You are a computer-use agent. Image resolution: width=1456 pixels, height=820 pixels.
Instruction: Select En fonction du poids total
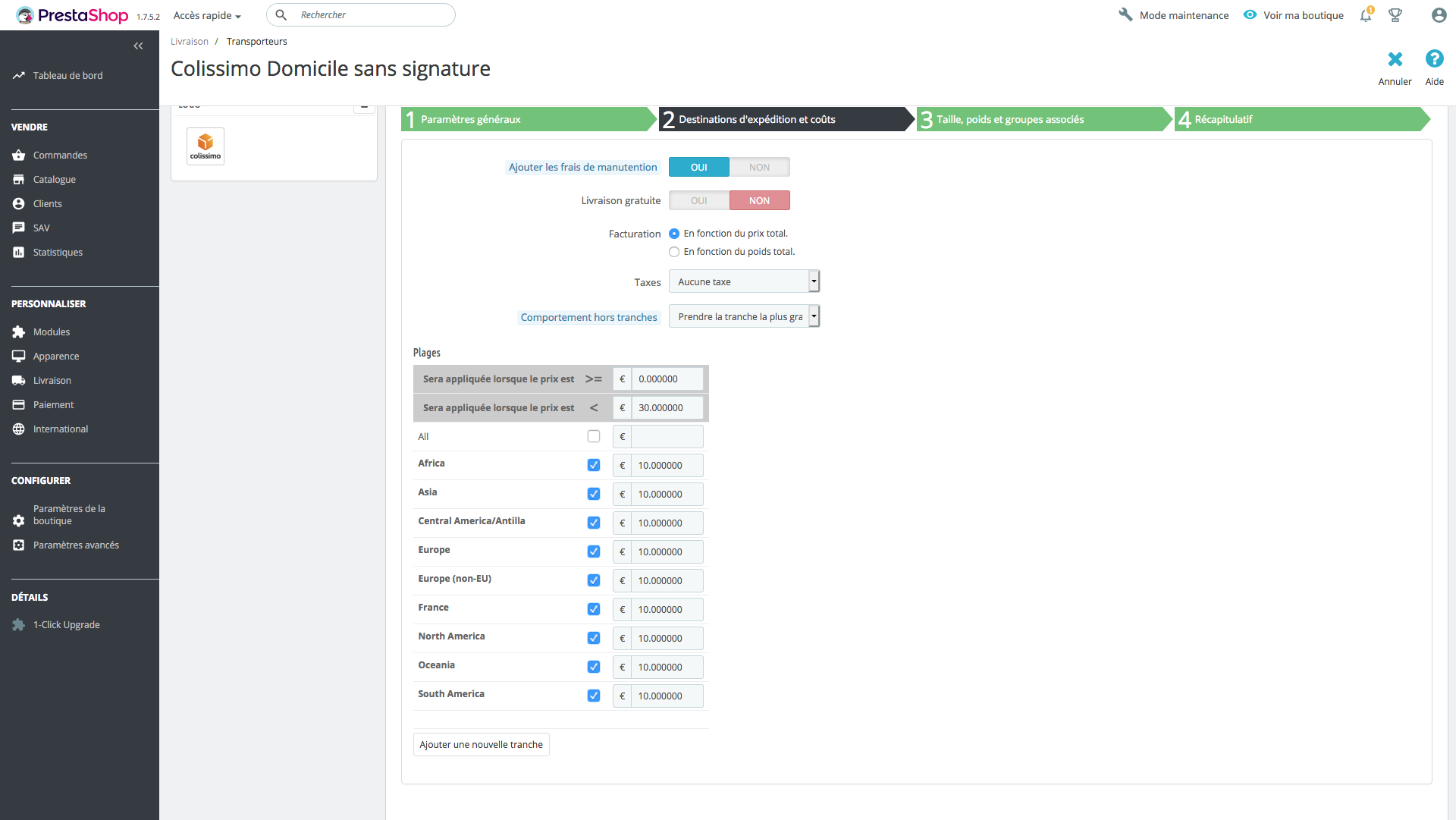674,252
